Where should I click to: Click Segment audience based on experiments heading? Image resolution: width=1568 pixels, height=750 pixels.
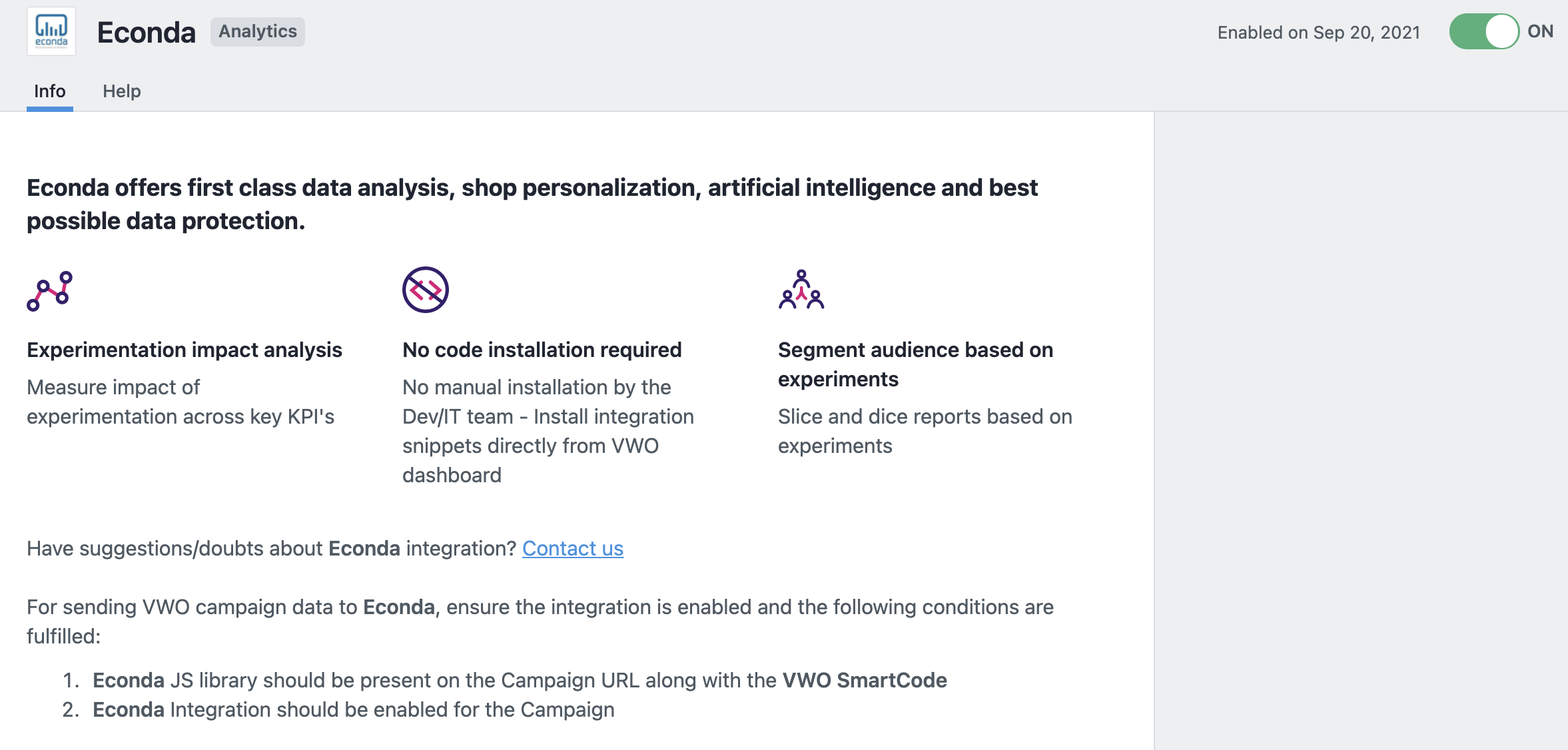pyautogui.click(x=916, y=364)
